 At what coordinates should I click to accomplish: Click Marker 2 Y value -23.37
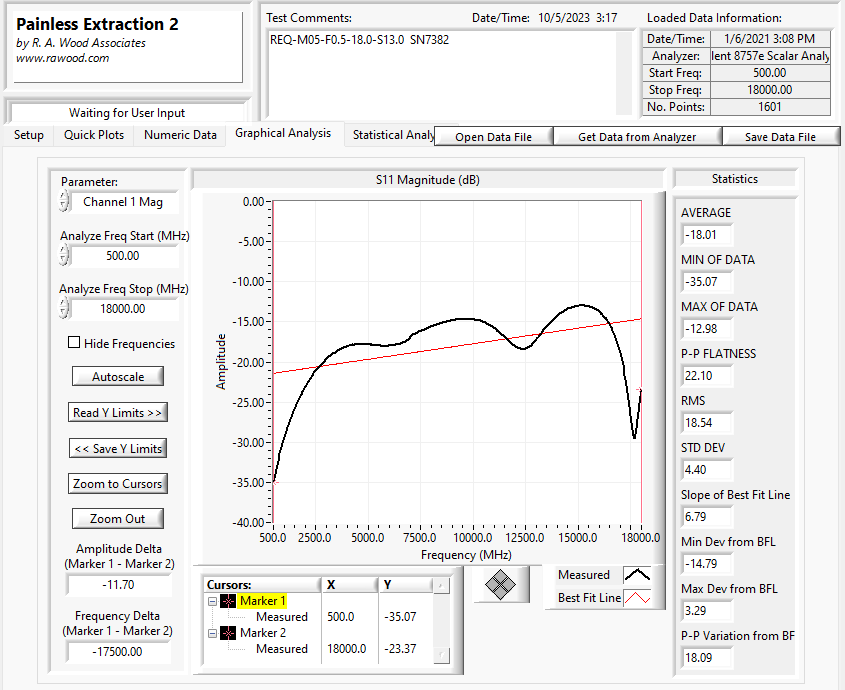click(400, 648)
